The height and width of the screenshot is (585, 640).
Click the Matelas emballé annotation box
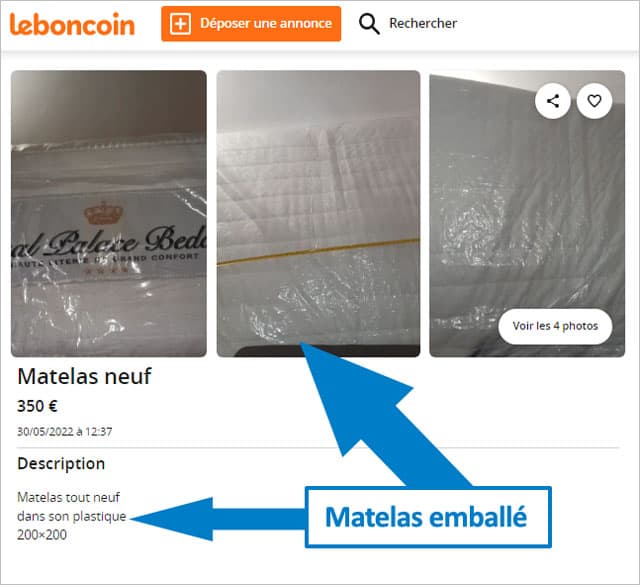(428, 517)
